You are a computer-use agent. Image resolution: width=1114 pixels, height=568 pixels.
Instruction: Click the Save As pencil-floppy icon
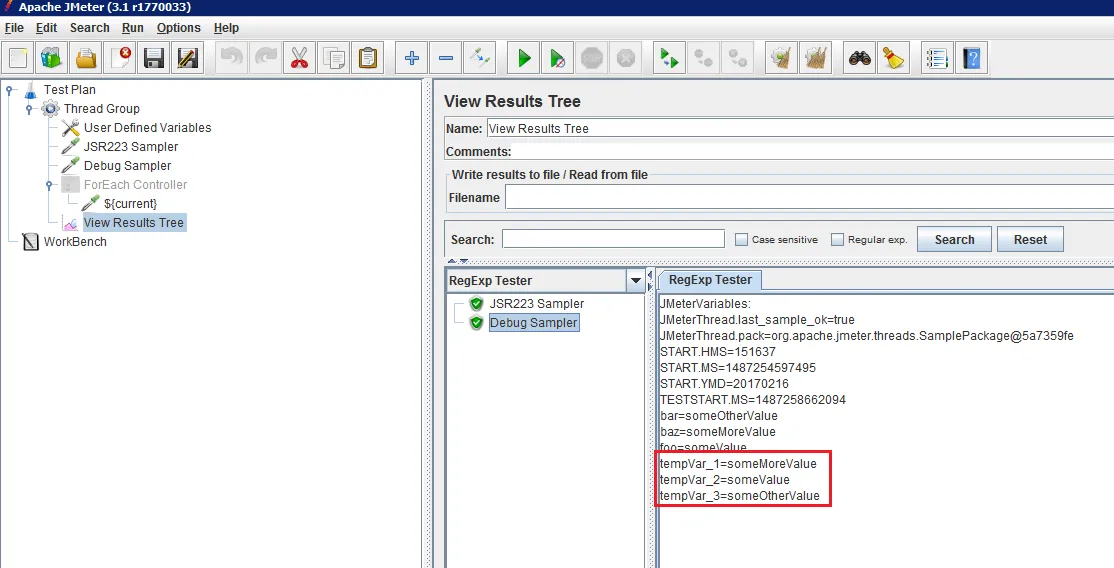[188, 58]
